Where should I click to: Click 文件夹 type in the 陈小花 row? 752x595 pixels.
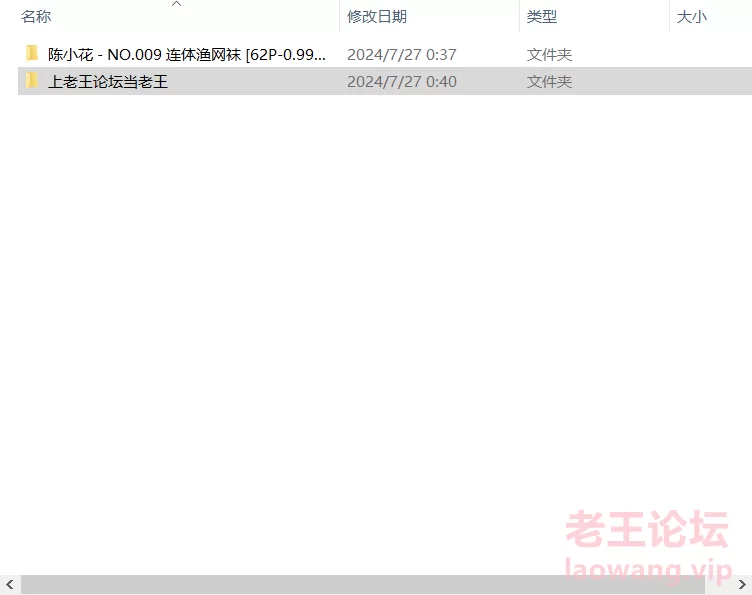point(550,55)
